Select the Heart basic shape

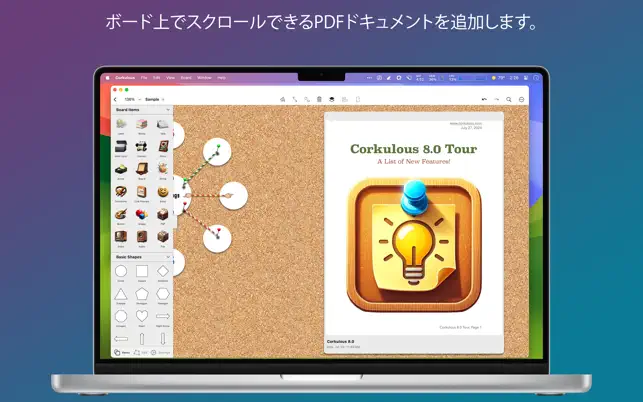coord(142,316)
